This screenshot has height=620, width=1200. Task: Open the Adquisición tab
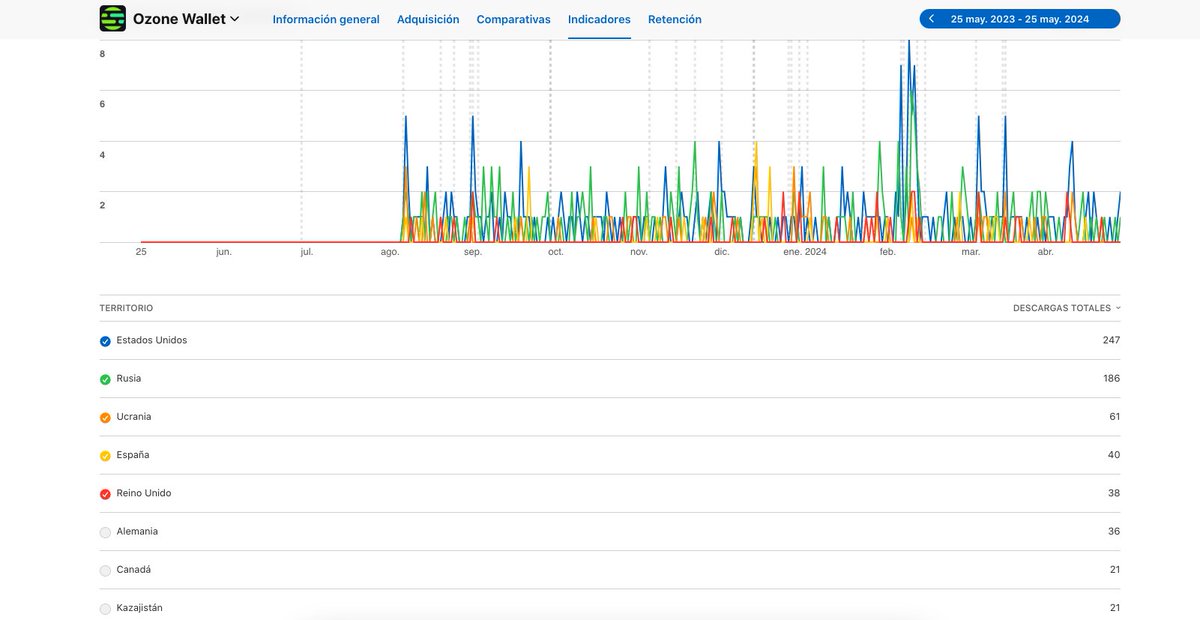point(428,19)
